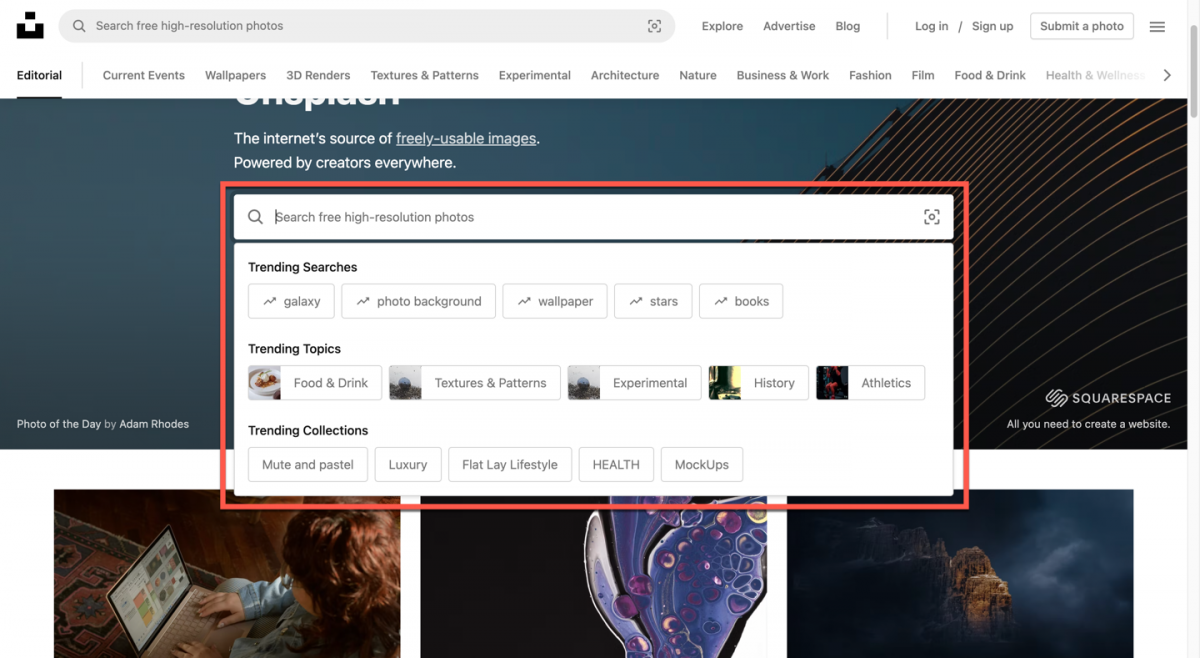The width and height of the screenshot is (1200, 658).
Task: Select trending search books
Action: [x=741, y=301]
